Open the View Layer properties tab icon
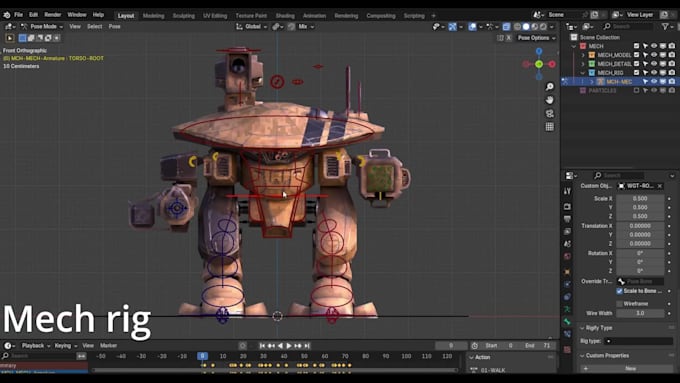Viewport: 680px width, 383px height. point(567,232)
